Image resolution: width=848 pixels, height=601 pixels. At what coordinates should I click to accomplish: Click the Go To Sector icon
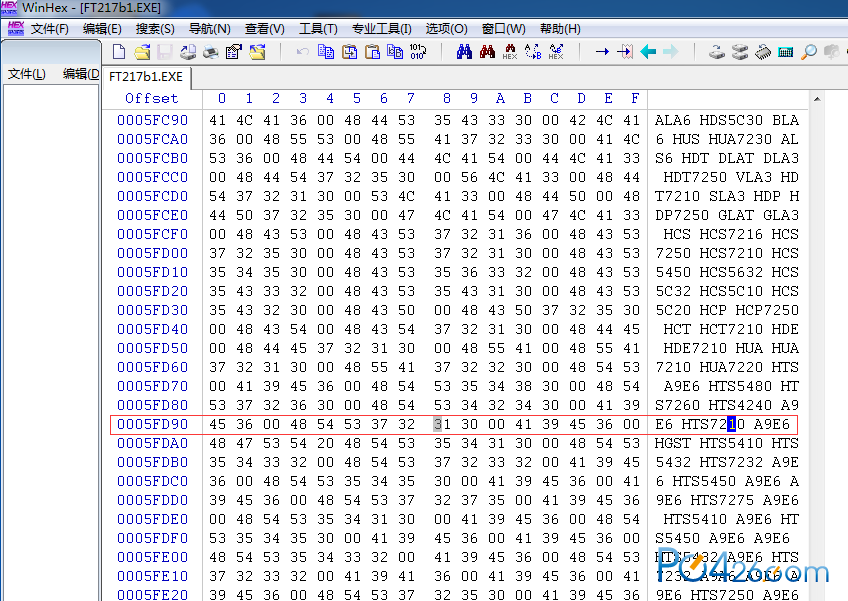(625, 52)
